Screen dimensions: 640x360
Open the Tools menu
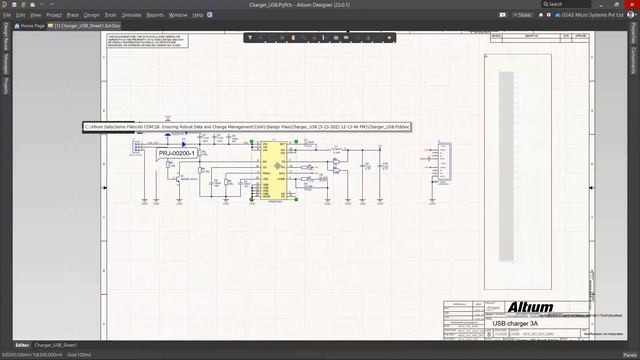pyautogui.click(x=110, y=15)
